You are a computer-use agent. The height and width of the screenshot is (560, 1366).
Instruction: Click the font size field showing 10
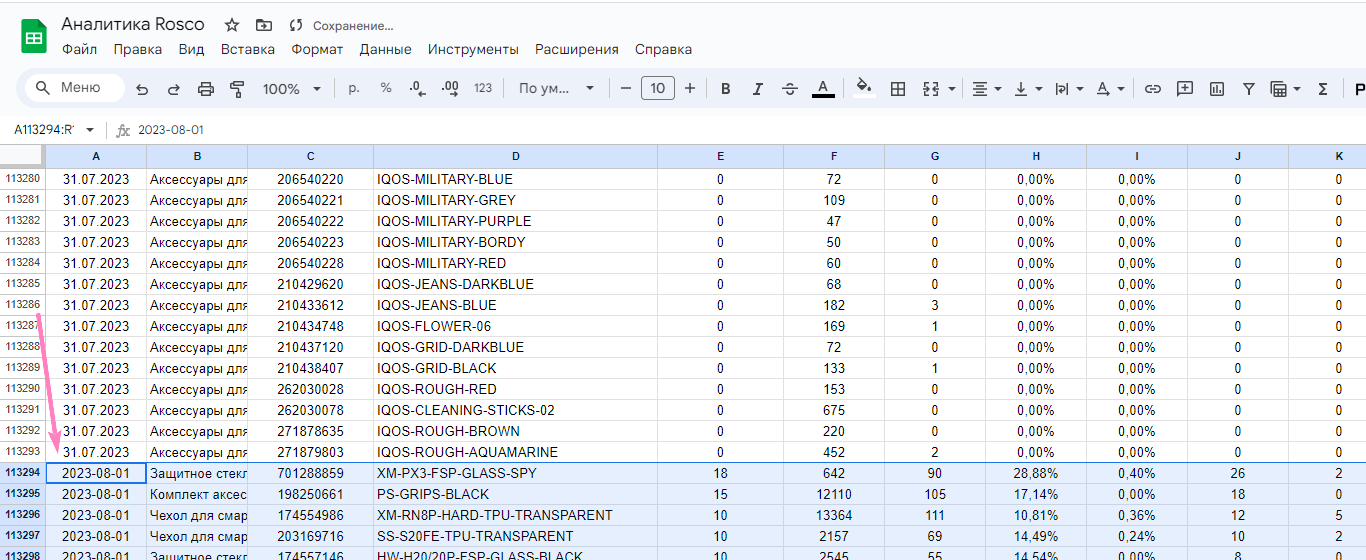point(658,88)
